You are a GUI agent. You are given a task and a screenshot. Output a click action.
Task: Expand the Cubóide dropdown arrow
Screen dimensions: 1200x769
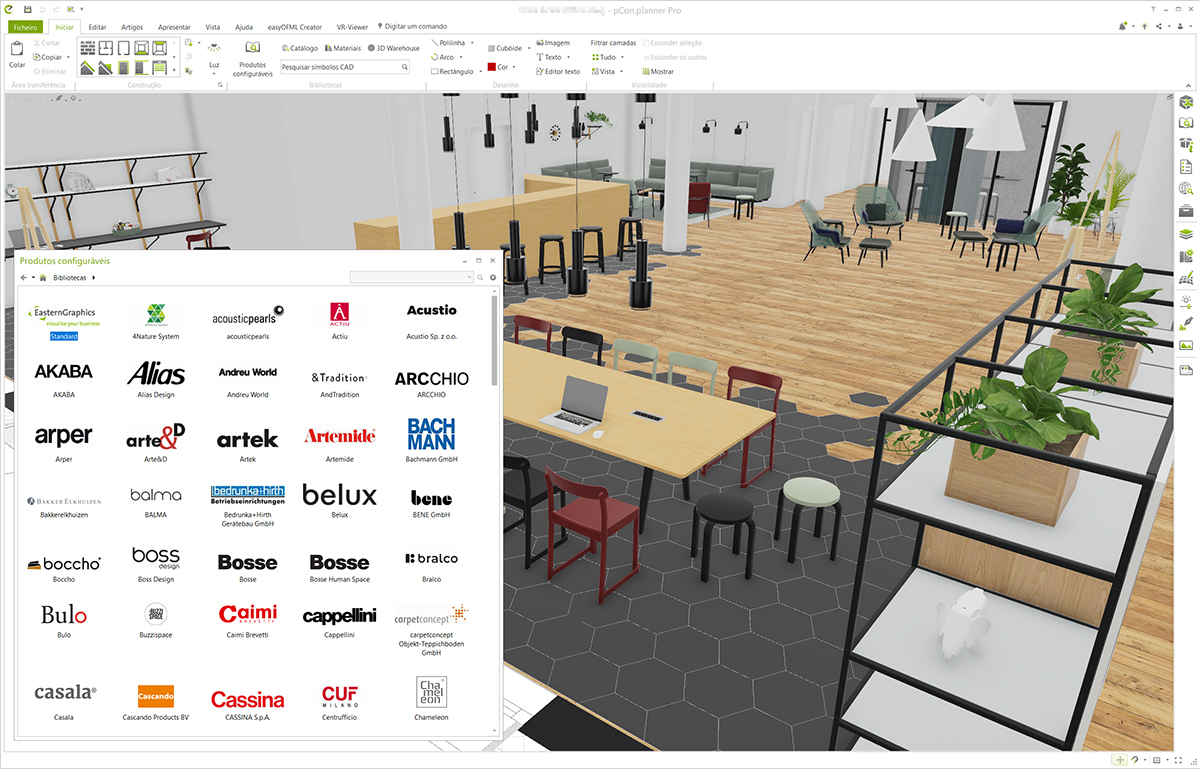pyautogui.click(x=528, y=48)
